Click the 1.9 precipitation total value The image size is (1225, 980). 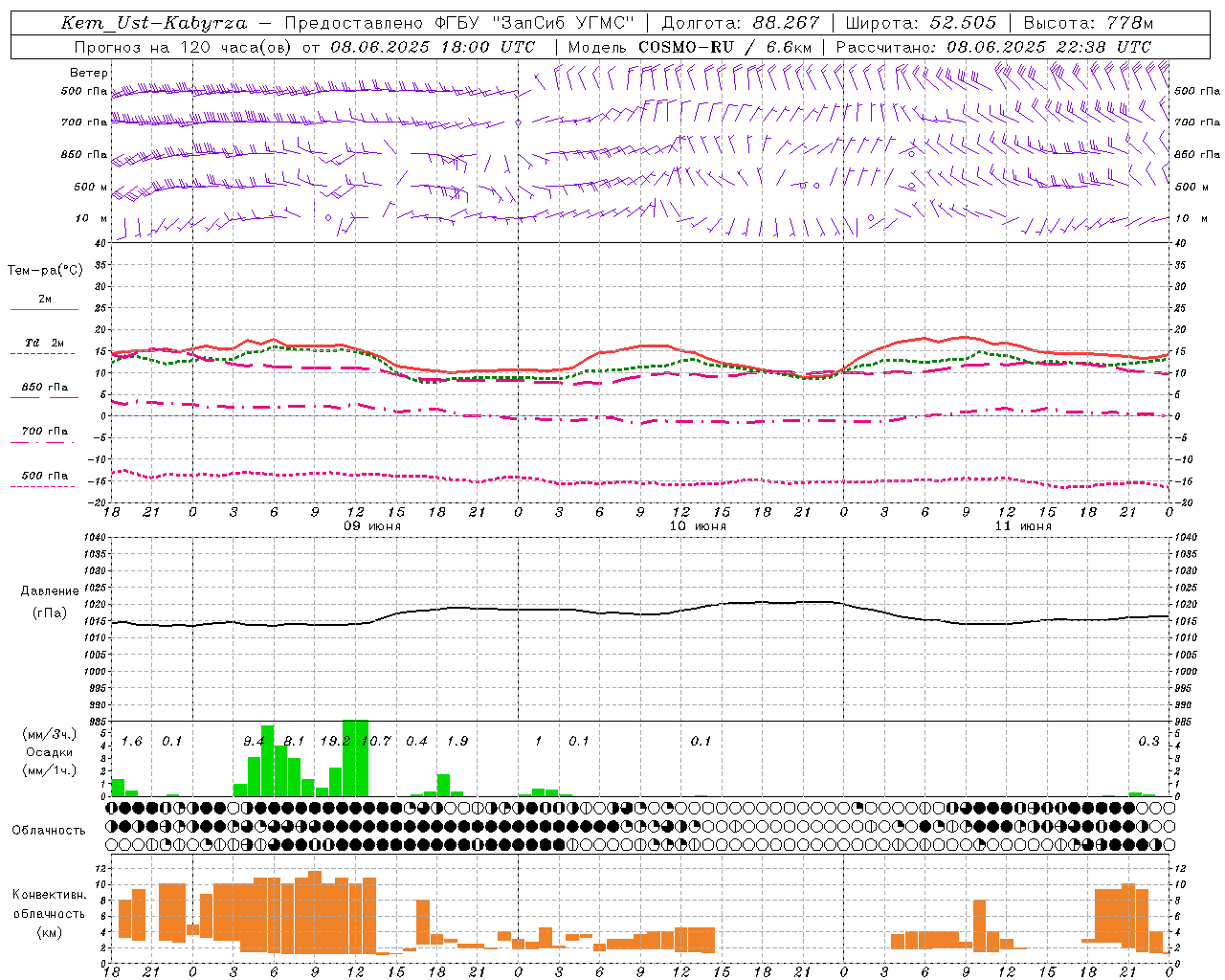click(x=457, y=741)
